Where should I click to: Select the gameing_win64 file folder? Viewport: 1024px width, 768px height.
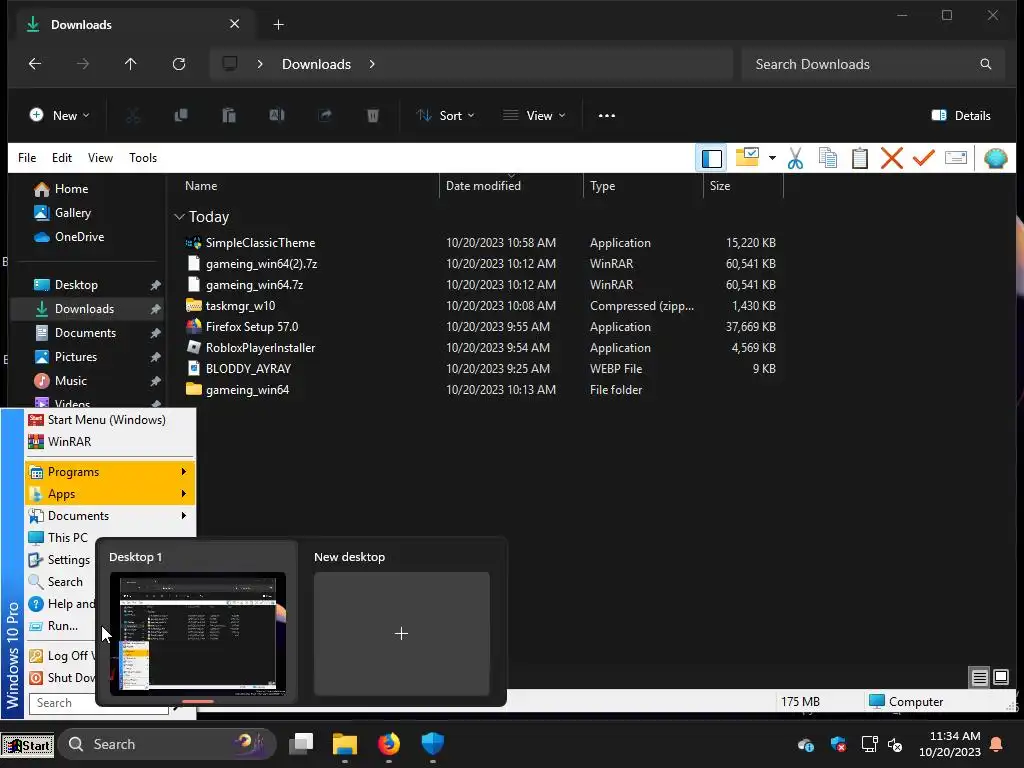[x=247, y=390]
